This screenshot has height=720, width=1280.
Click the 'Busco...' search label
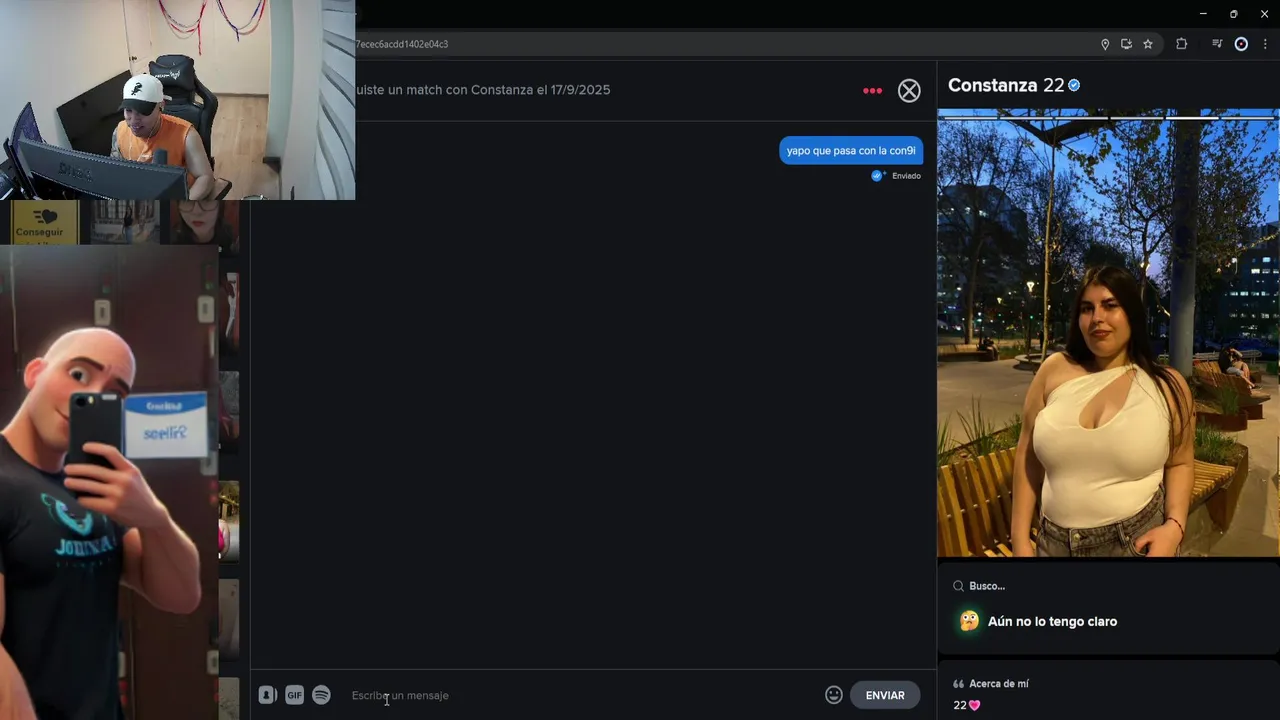(987, 586)
